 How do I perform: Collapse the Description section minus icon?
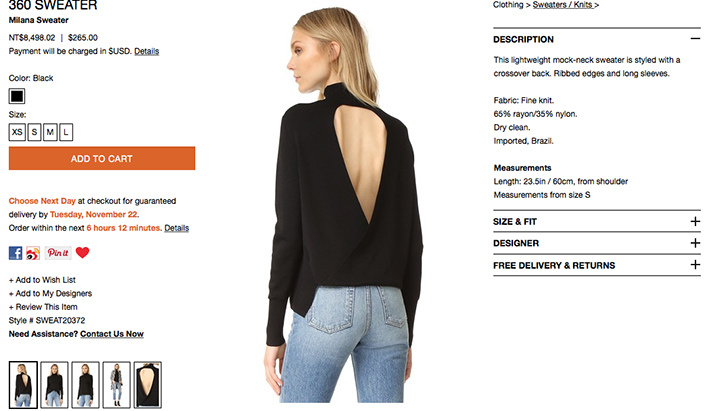point(695,39)
